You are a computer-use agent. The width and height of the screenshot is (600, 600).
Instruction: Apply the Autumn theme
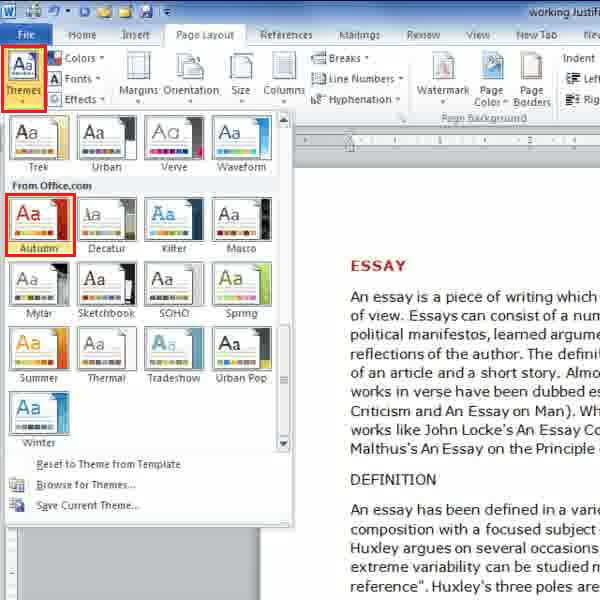[40, 225]
